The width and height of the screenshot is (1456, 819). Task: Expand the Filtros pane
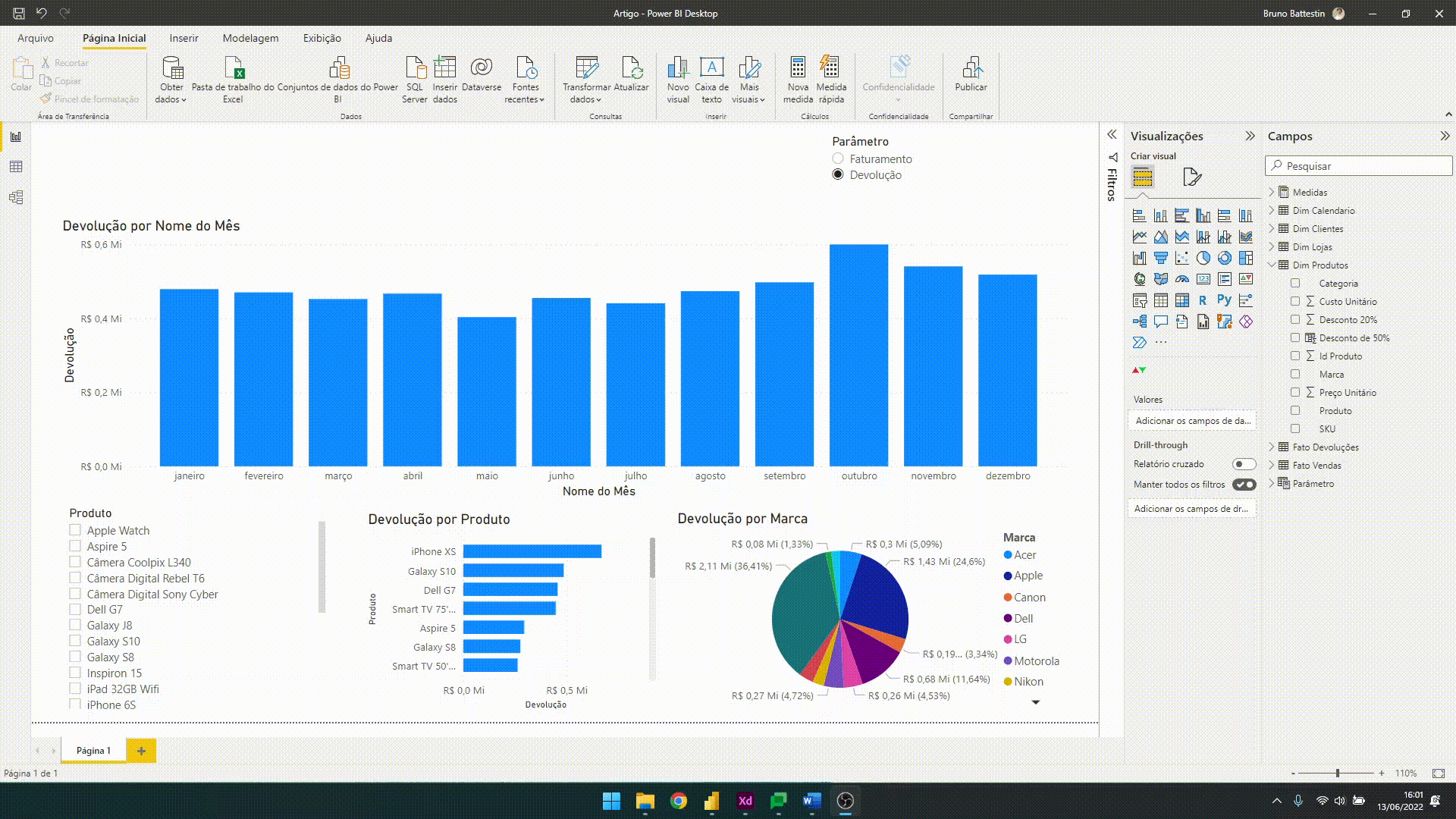tap(1112, 134)
